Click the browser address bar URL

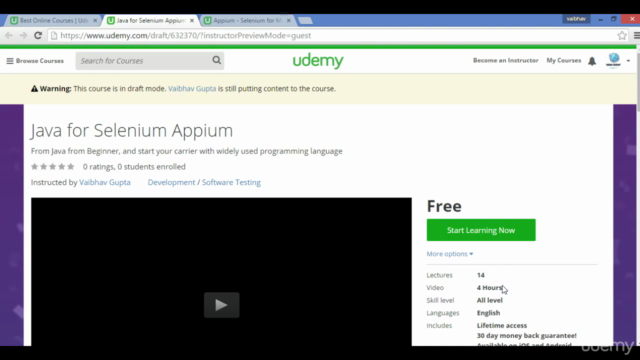coord(186,36)
